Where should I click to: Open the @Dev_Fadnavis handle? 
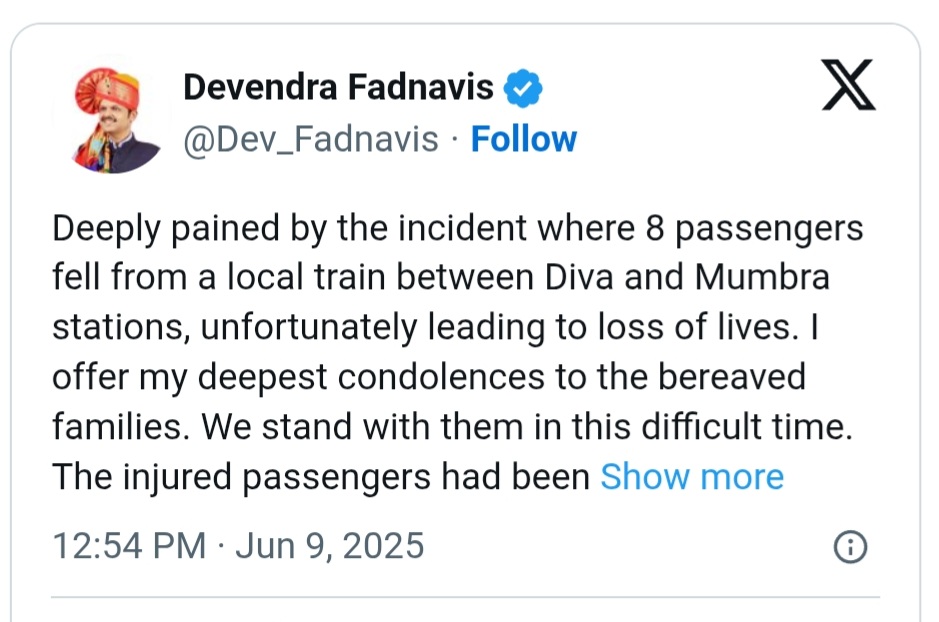point(310,139)
